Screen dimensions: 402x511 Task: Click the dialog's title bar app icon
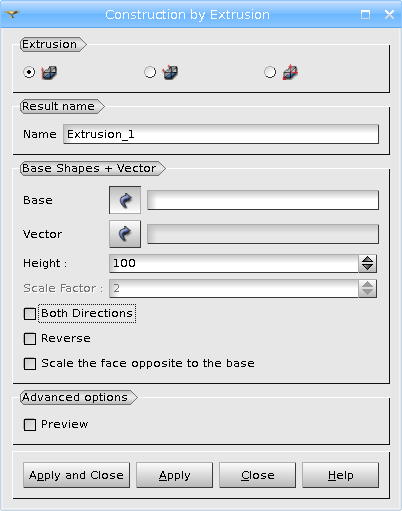12,14
